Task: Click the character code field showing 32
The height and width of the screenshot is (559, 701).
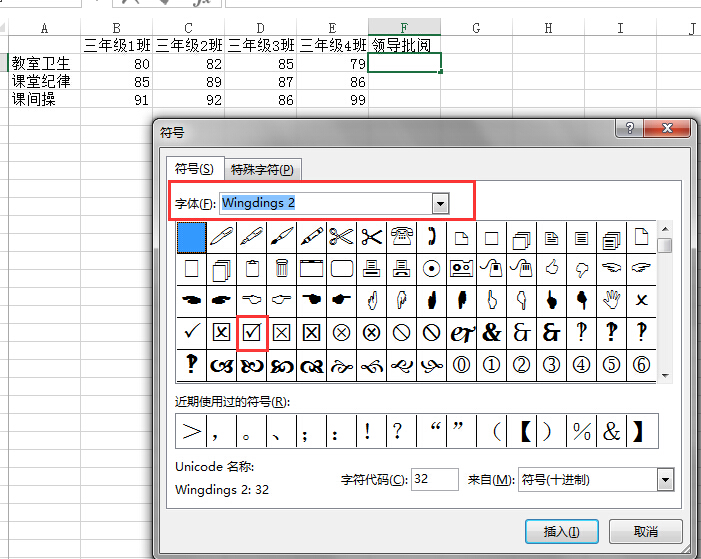Action: [x=435, y=479]
